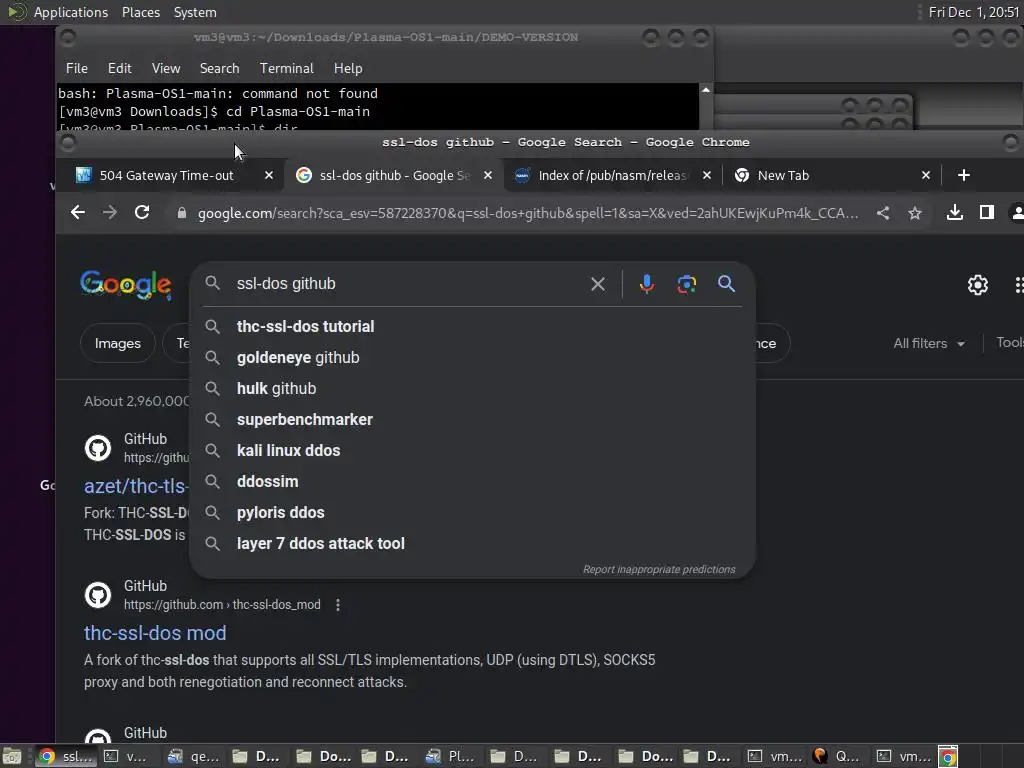This screenshot has height=768, width=1024.
Task: Submit search with the blue magnifier icon
Action: [726, 283]
